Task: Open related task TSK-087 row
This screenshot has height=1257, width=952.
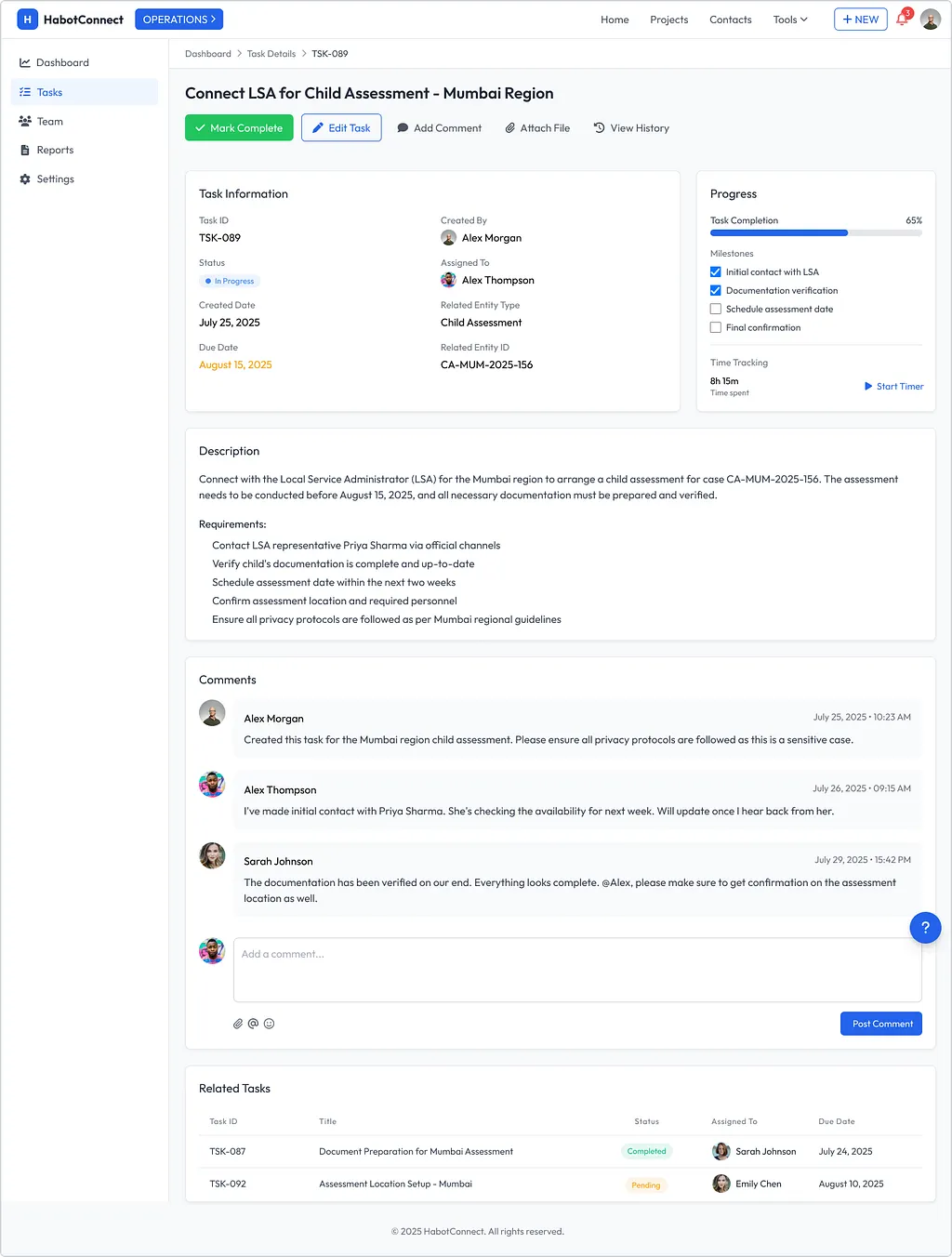Action: (561, 1151)
